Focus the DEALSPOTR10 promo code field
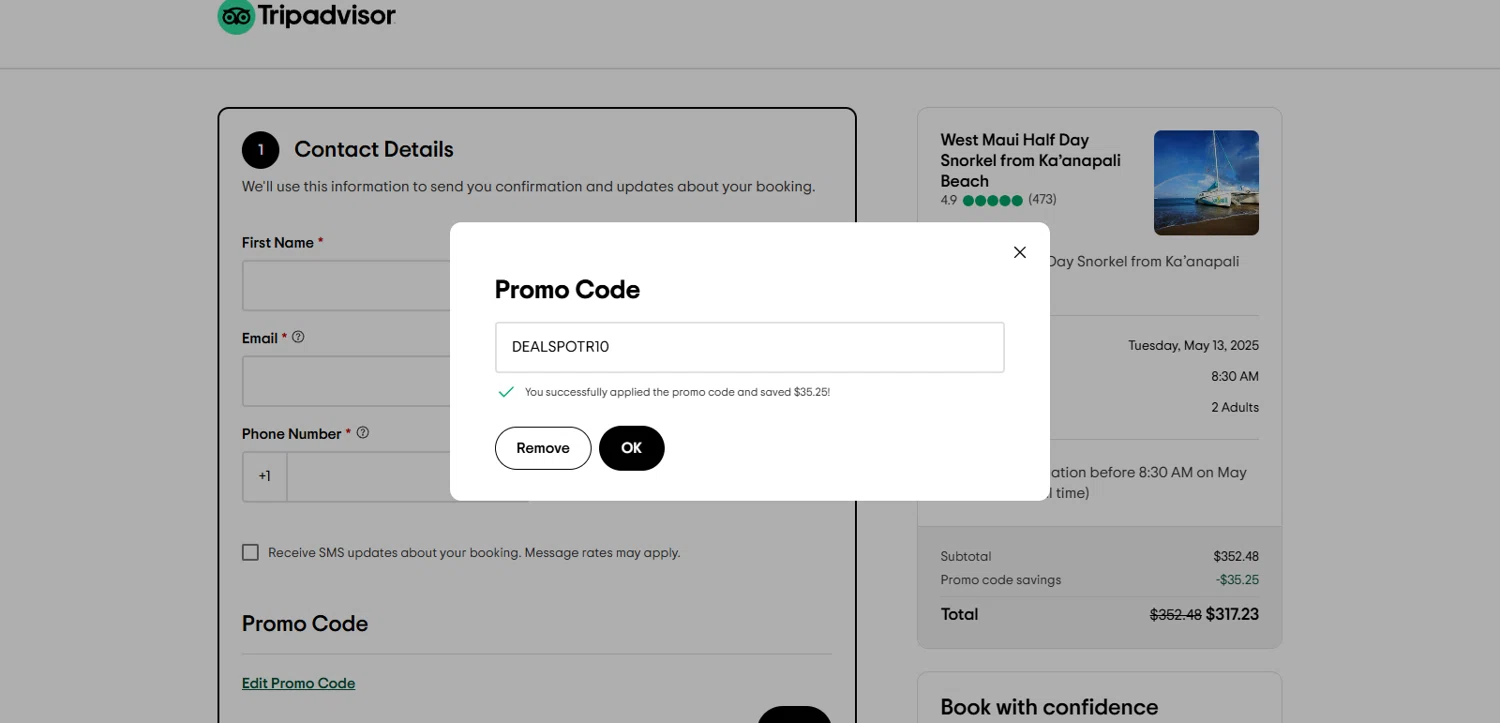1500x723 pixels. (749, 347)
